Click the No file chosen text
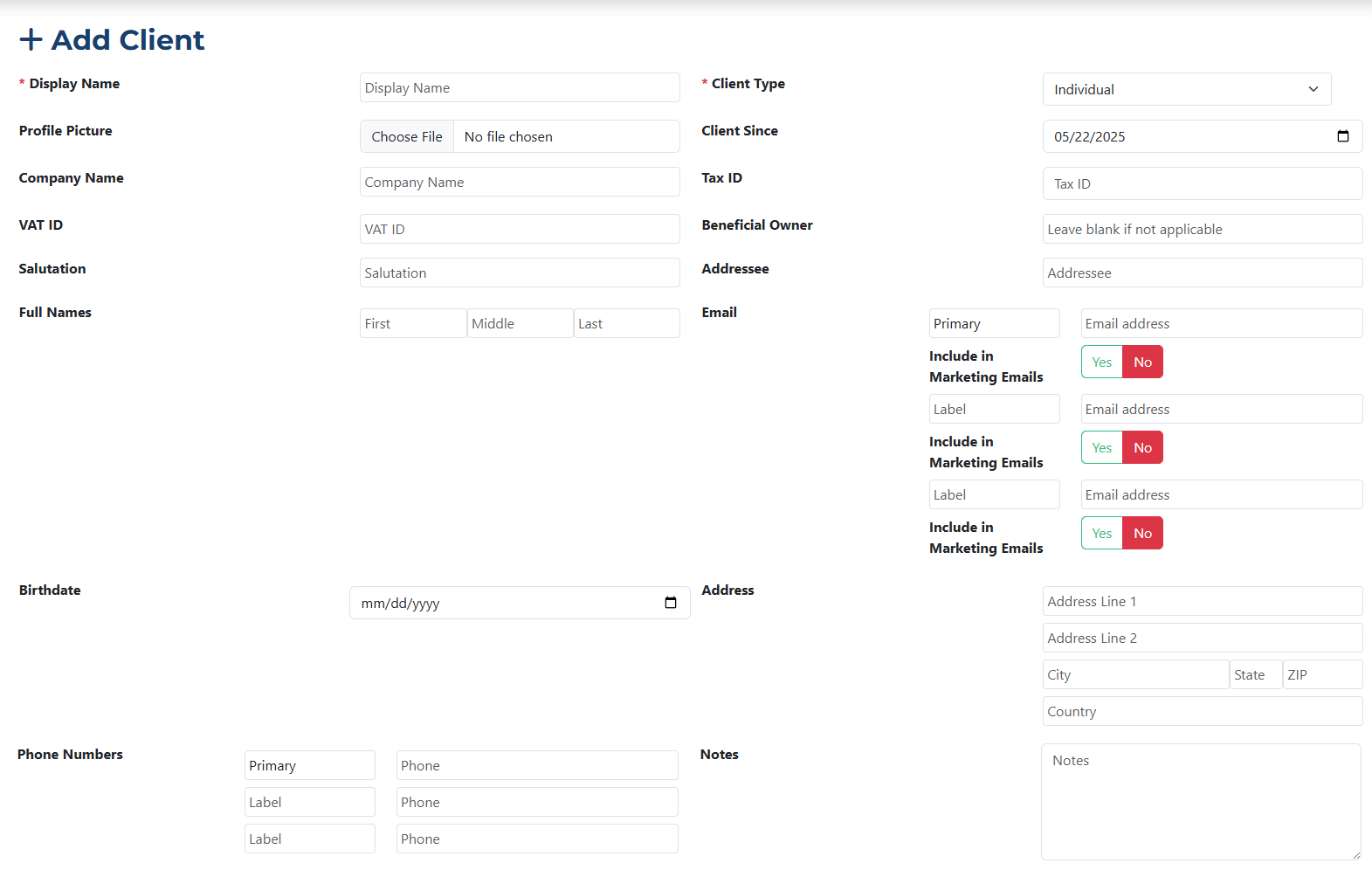Screen dimensions: 1372x870 508,136
